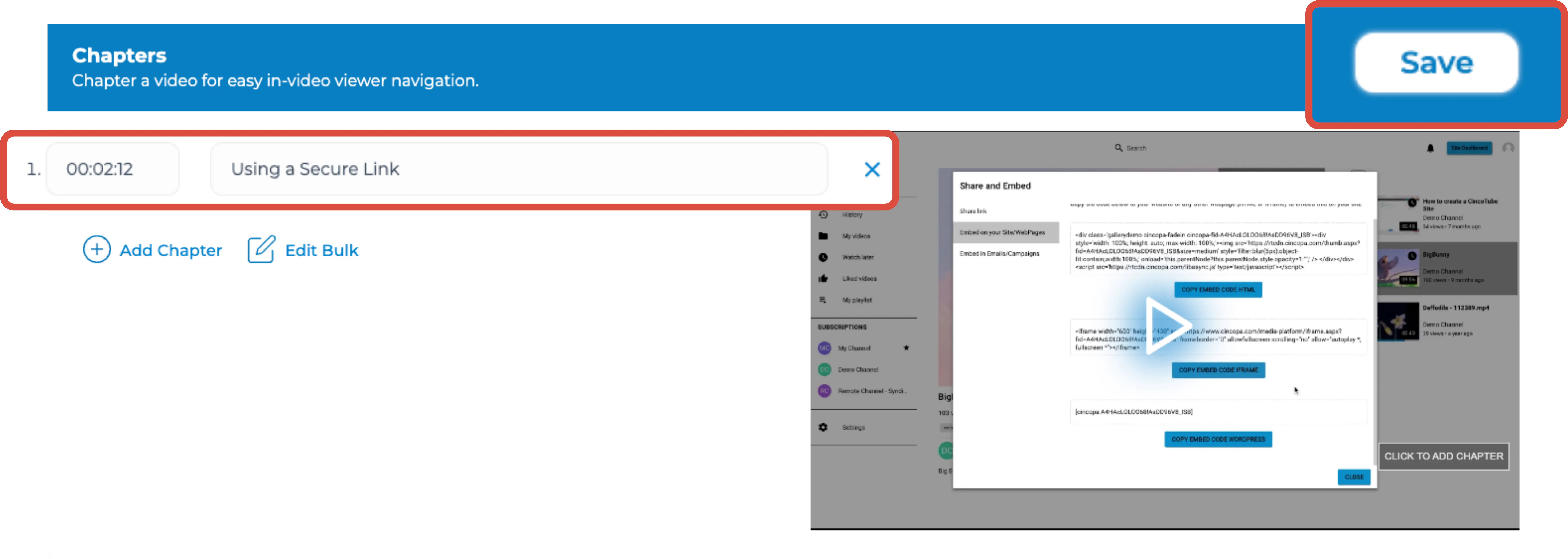The image size is (1568, 559).
Task: Select the My Channel avatar in subscriptions
Action: click(x=824, y=348)
